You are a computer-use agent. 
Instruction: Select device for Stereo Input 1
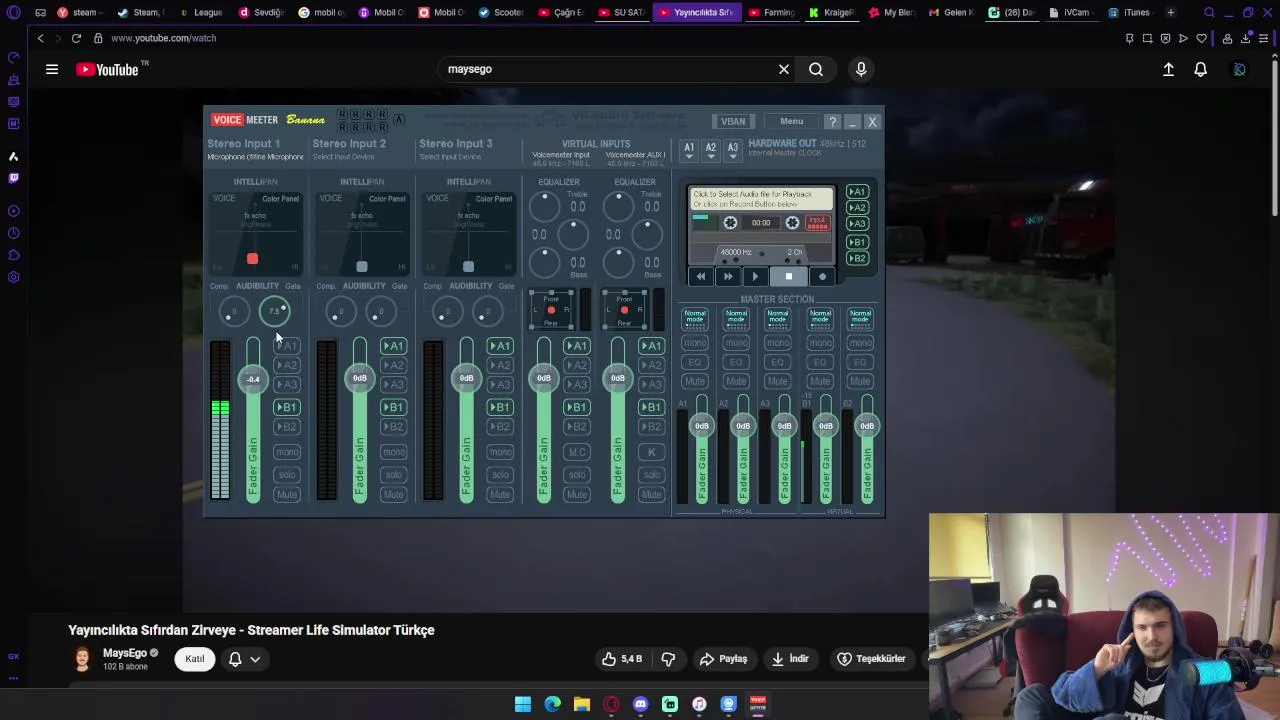click(255, 157)
